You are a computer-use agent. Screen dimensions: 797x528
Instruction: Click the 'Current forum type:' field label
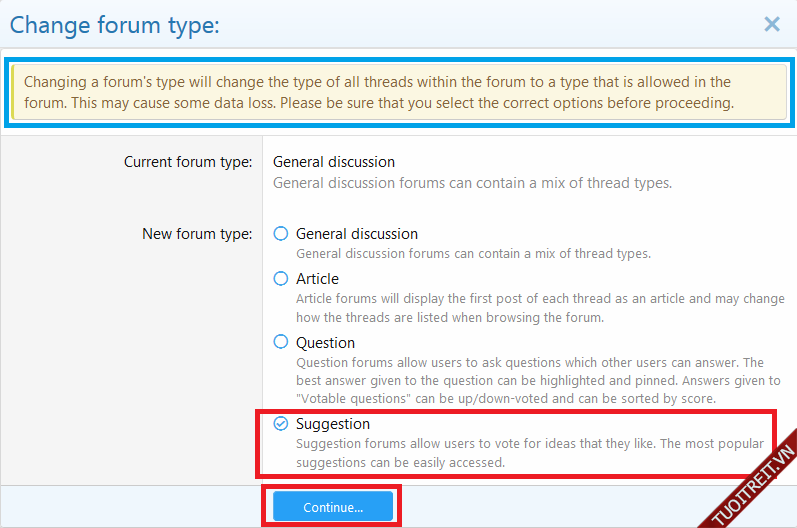(x=188, y=162)
